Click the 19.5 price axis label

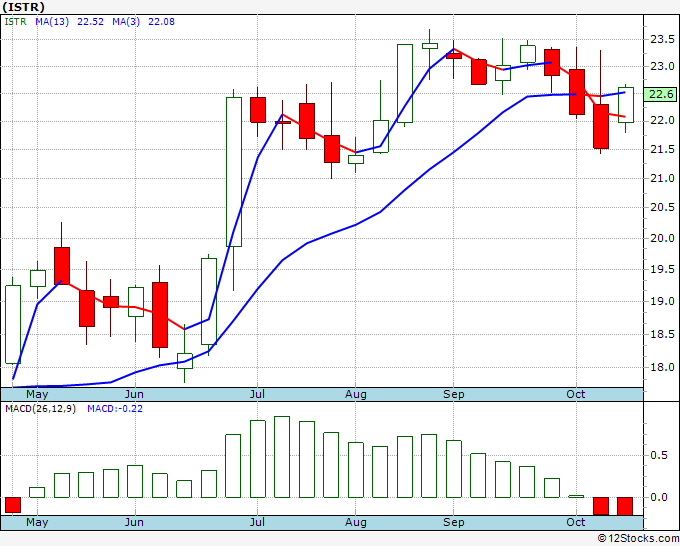point(662,269)
